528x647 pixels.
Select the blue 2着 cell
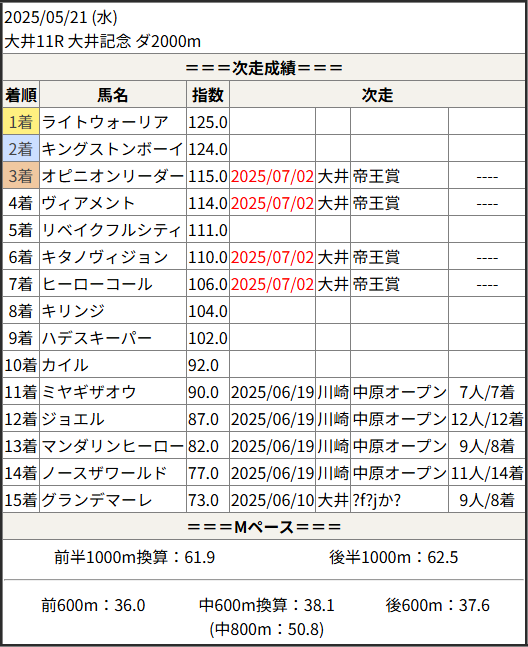[x=21, y=149]
